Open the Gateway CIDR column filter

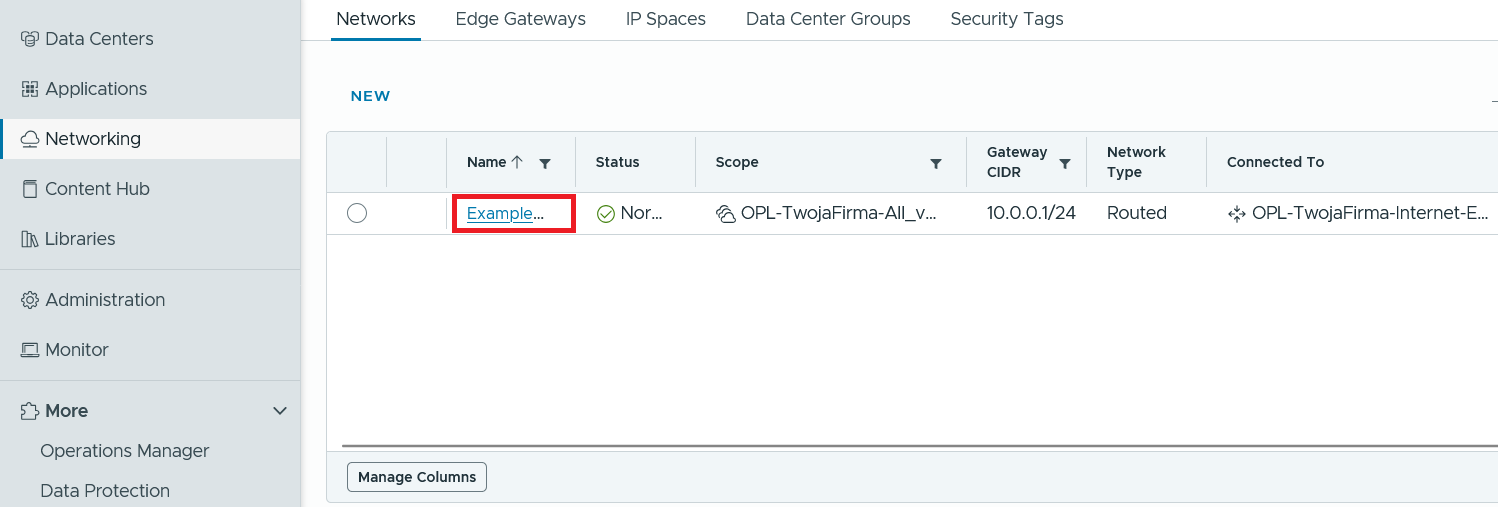1065,163
